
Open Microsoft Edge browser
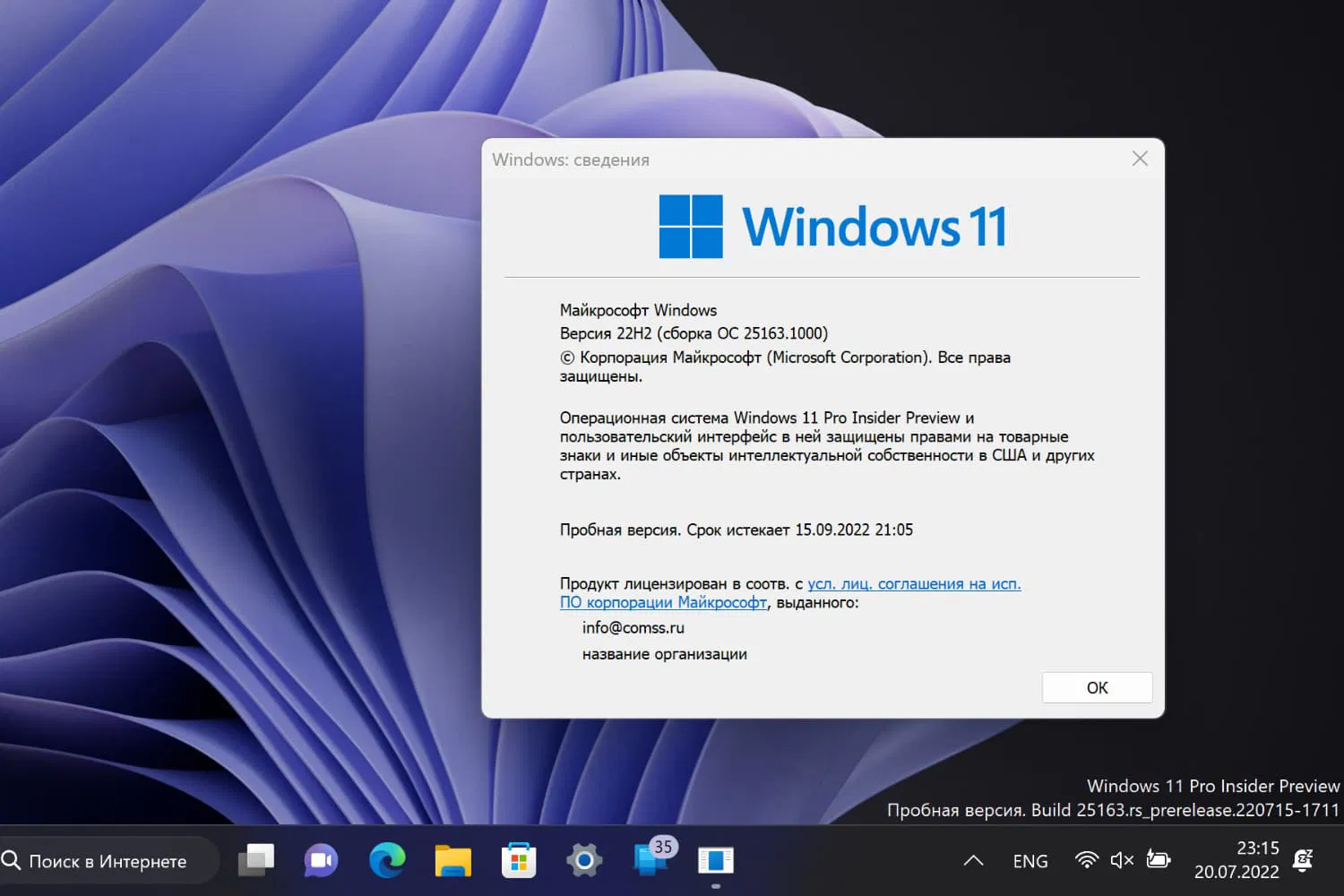click(x=386, y=860)
